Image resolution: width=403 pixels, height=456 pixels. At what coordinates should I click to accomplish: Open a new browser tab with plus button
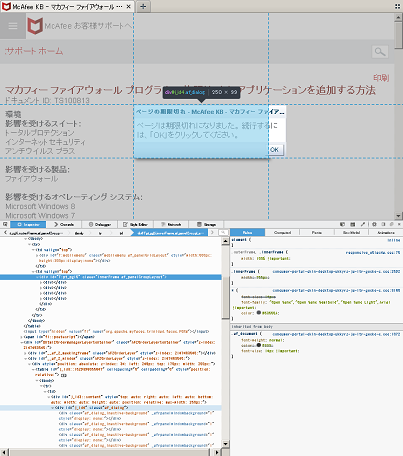[143, 6]
